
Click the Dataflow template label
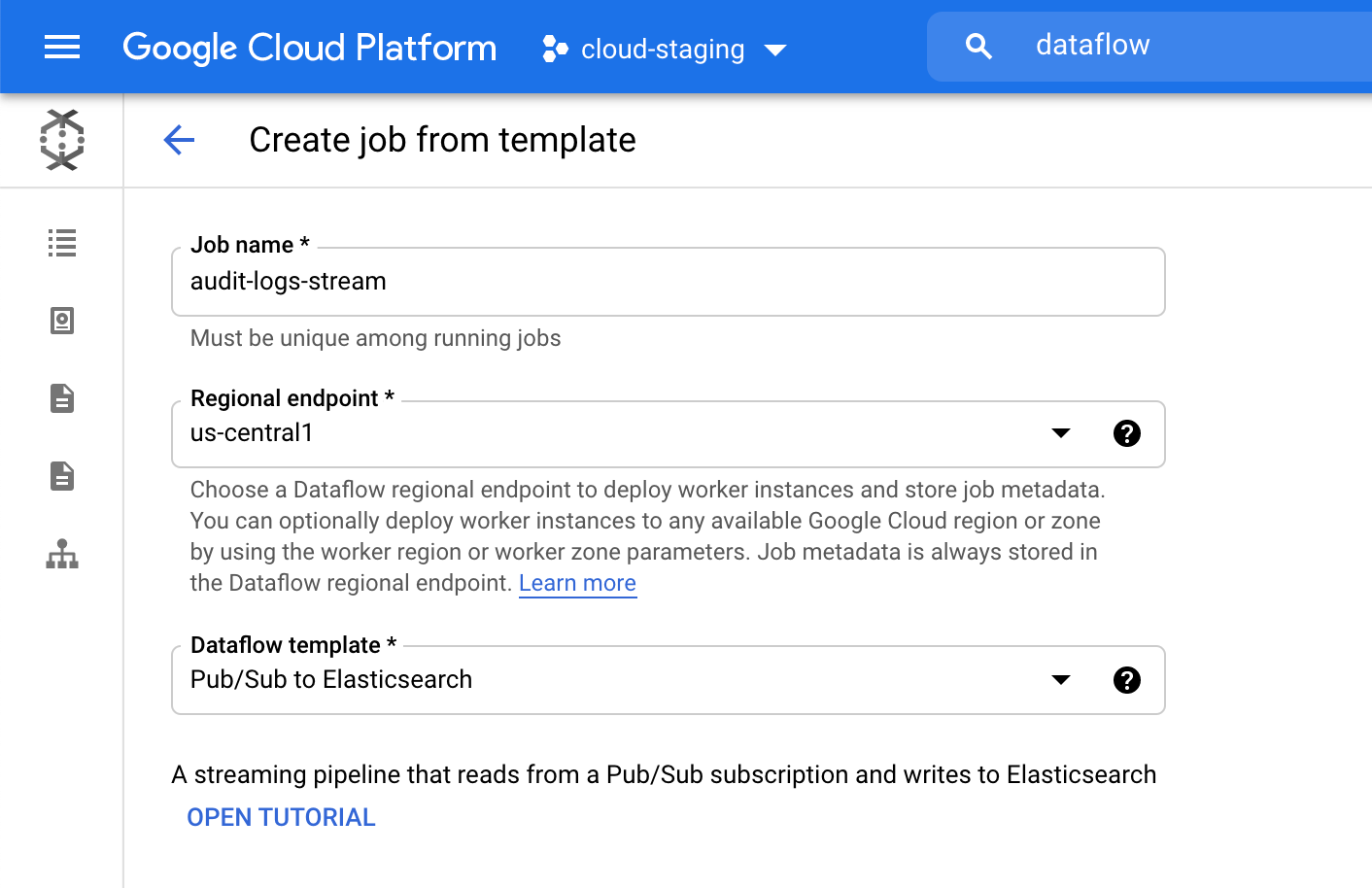pyautogui.click(x=293, y=645)
